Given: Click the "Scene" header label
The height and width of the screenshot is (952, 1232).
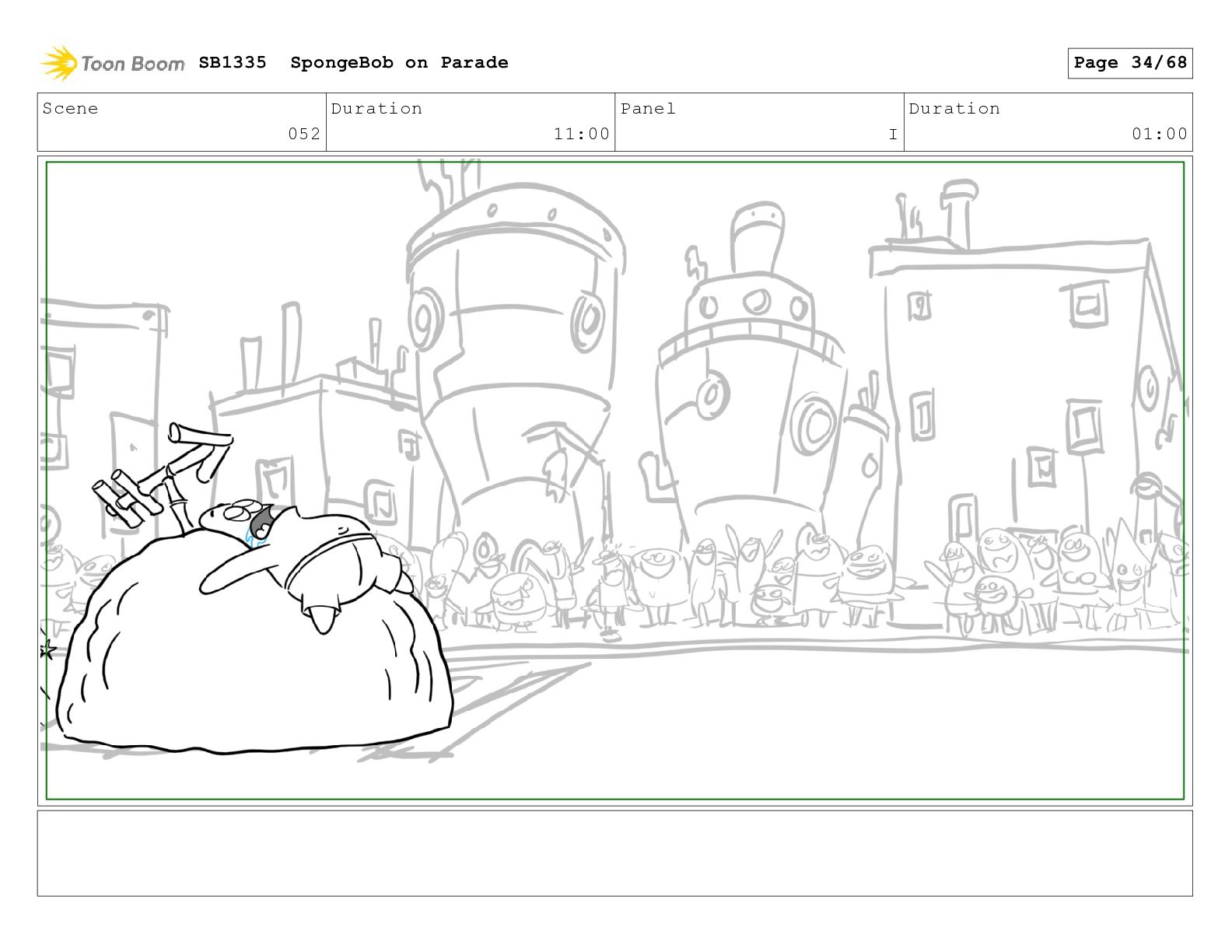Looking at the screenshot, I should 70,108.
